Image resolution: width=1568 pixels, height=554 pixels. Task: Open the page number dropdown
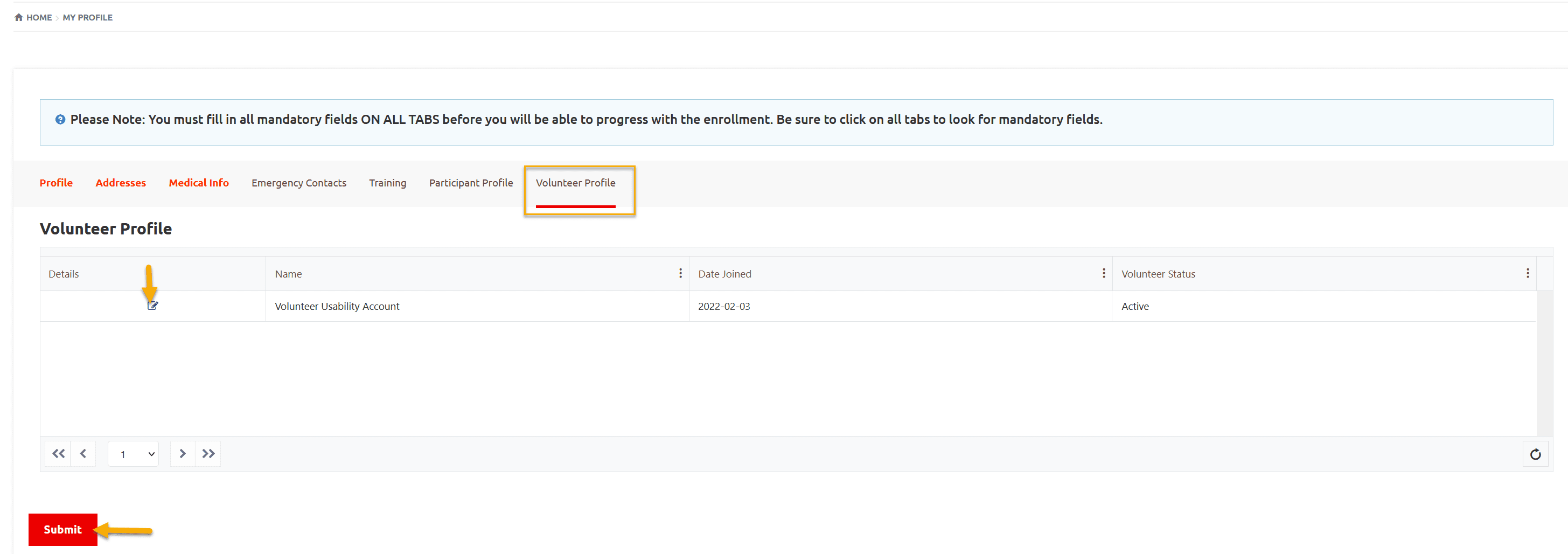133,454
